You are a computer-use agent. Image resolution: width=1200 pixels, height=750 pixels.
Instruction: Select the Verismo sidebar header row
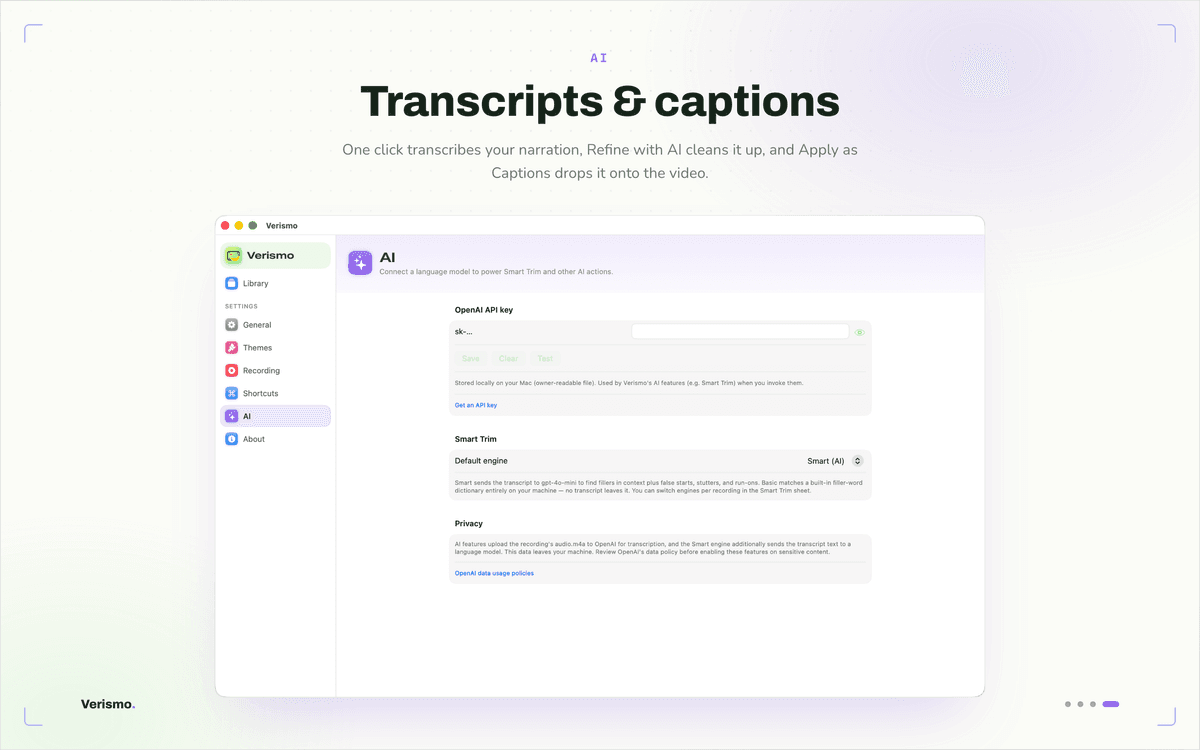point(275,255)
